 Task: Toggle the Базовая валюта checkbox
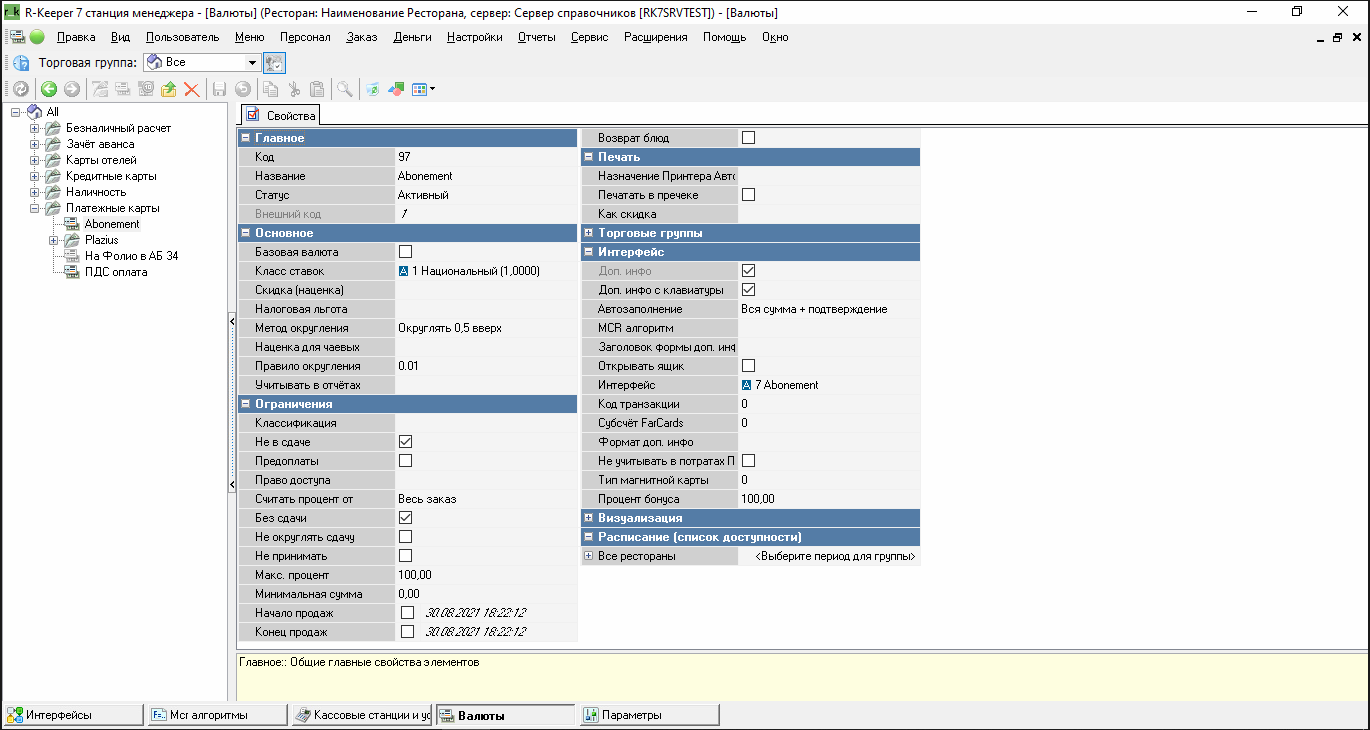405,252
